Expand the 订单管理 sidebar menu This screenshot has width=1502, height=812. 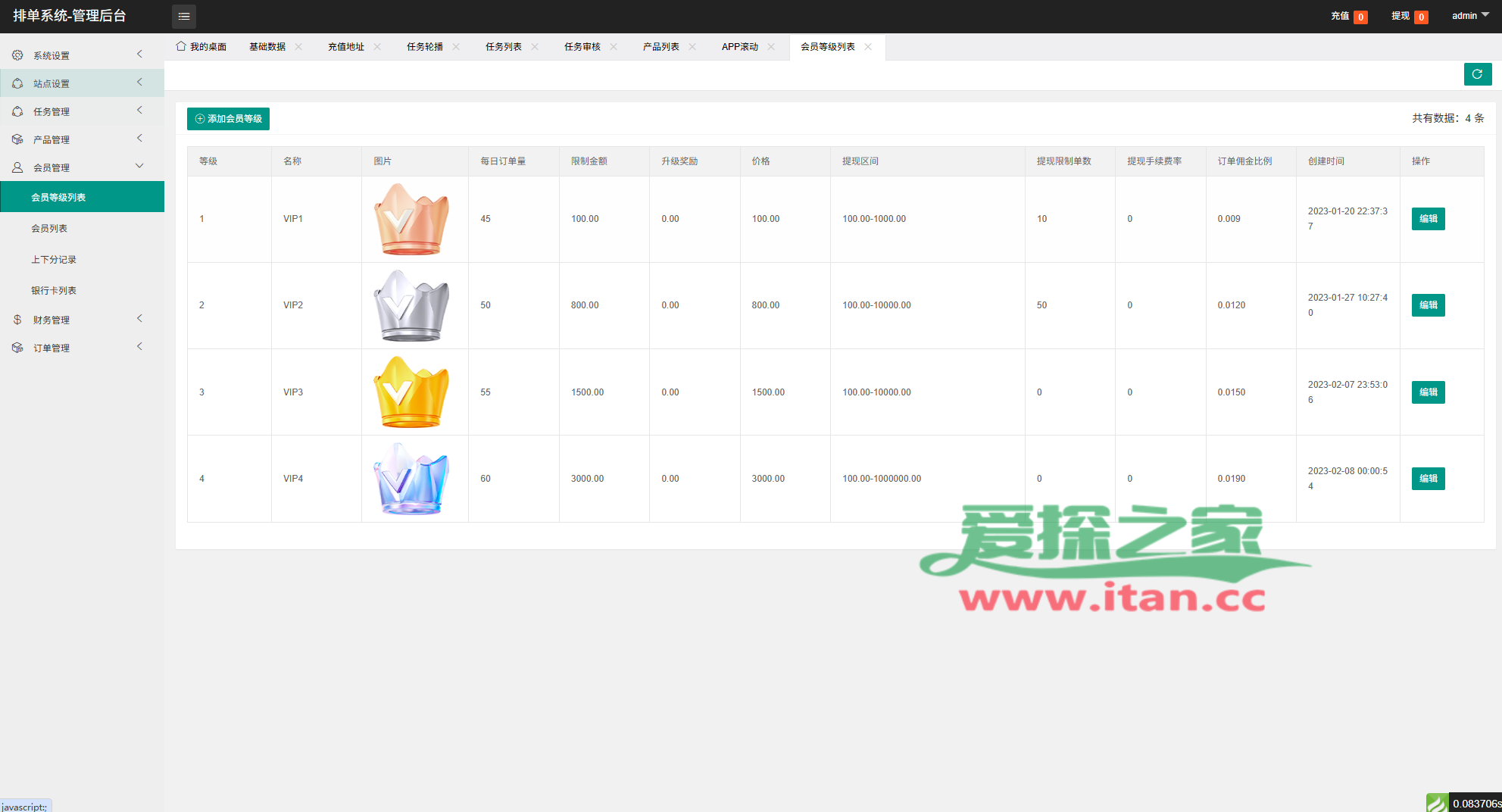(x=82, y=348)
